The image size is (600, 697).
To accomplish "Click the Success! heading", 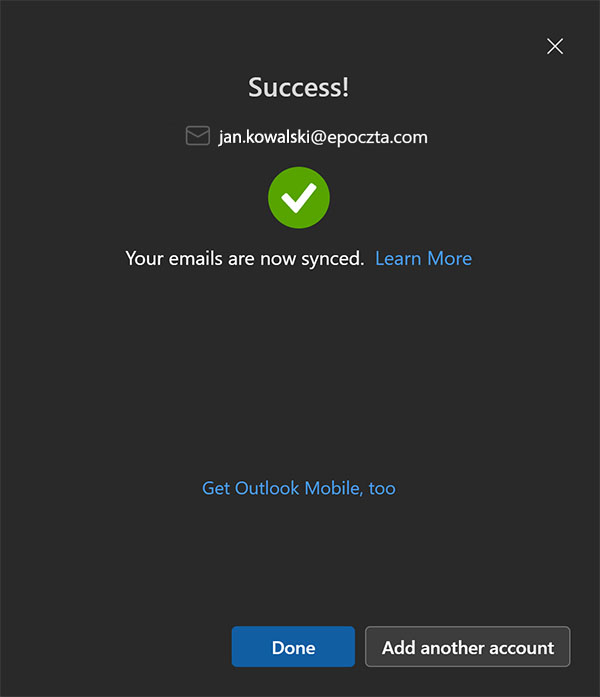I will (299, 87).
